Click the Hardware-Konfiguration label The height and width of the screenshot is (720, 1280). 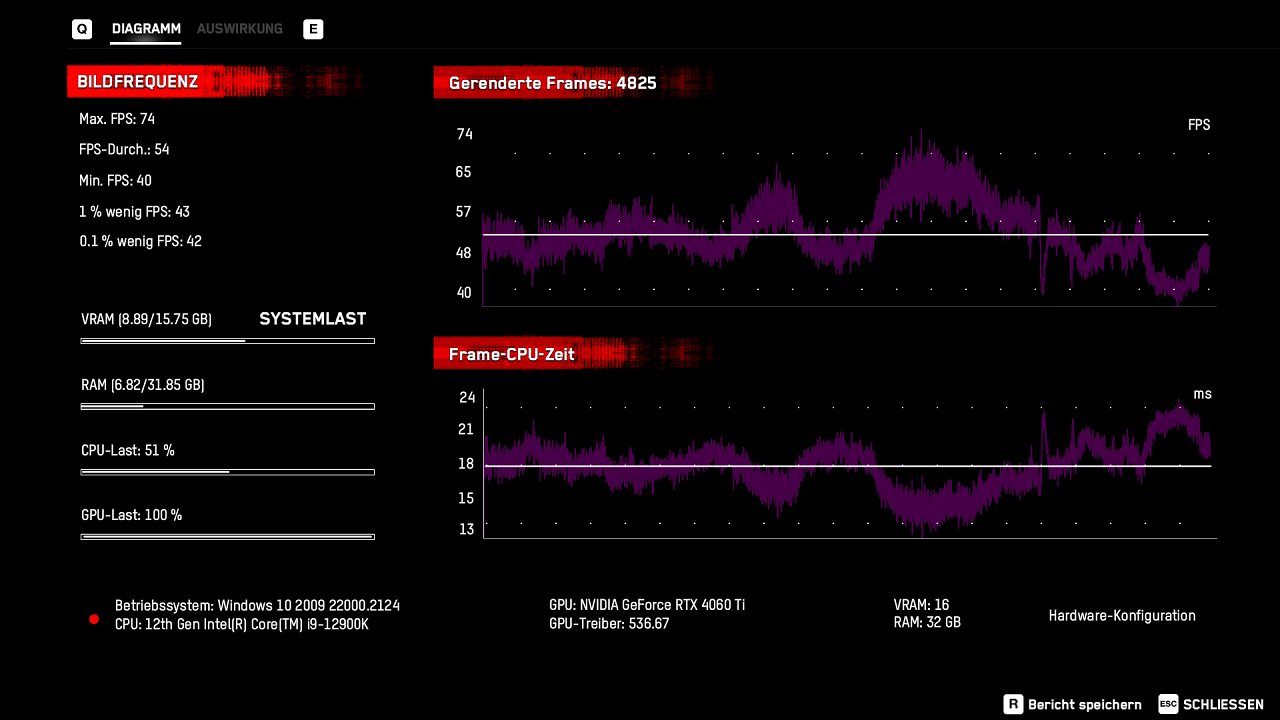click(1122, 616)
